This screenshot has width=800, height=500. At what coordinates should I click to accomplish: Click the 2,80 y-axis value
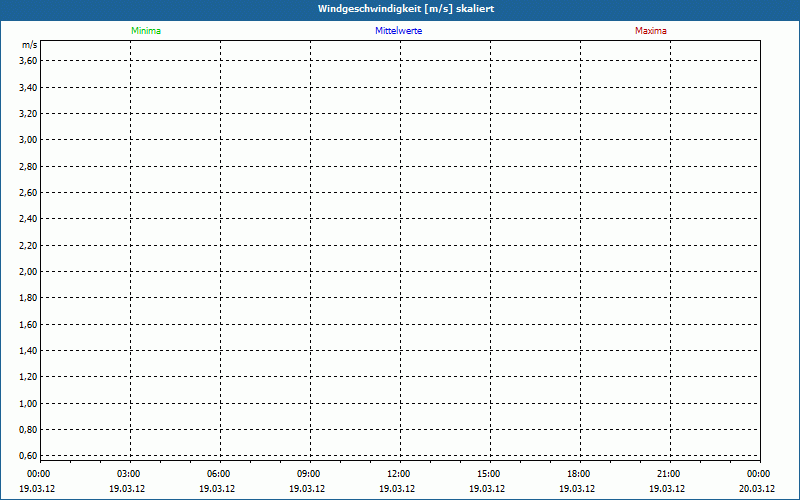click(x=28, y=166)
